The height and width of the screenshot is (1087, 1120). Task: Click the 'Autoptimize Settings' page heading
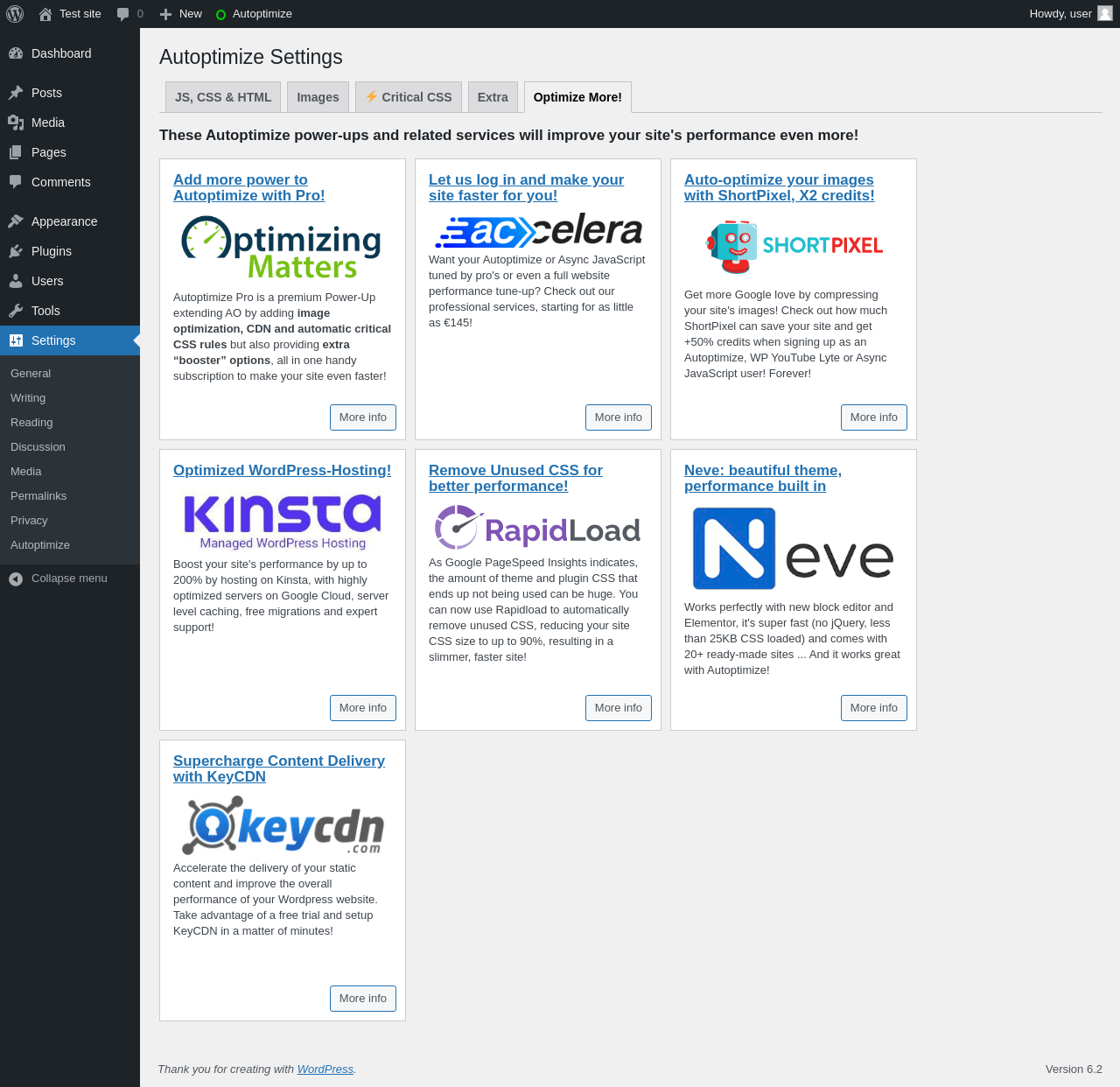pyautogui.click(x=251, y=57)
